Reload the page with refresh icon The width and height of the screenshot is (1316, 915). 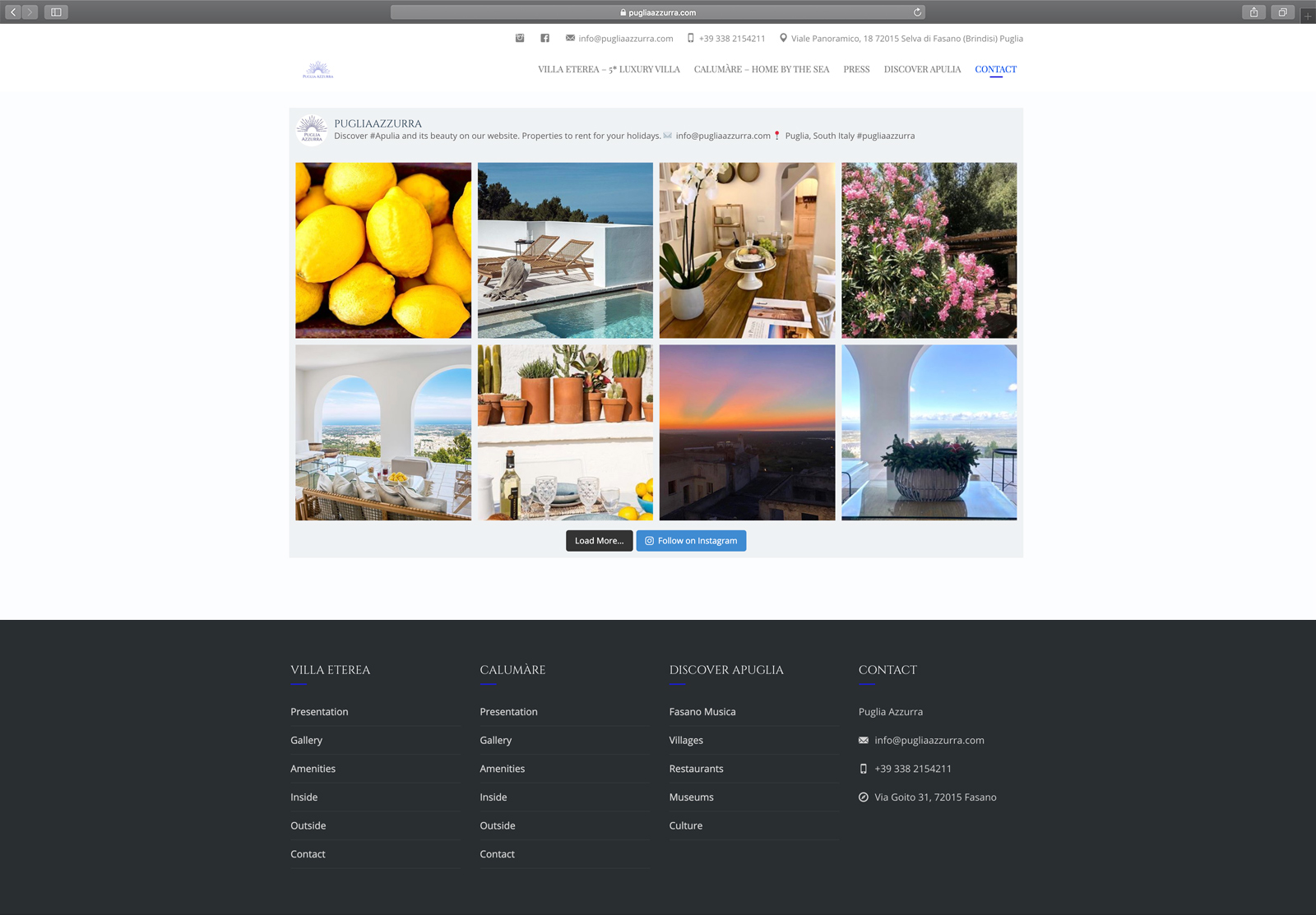click(x=917, y=12)
